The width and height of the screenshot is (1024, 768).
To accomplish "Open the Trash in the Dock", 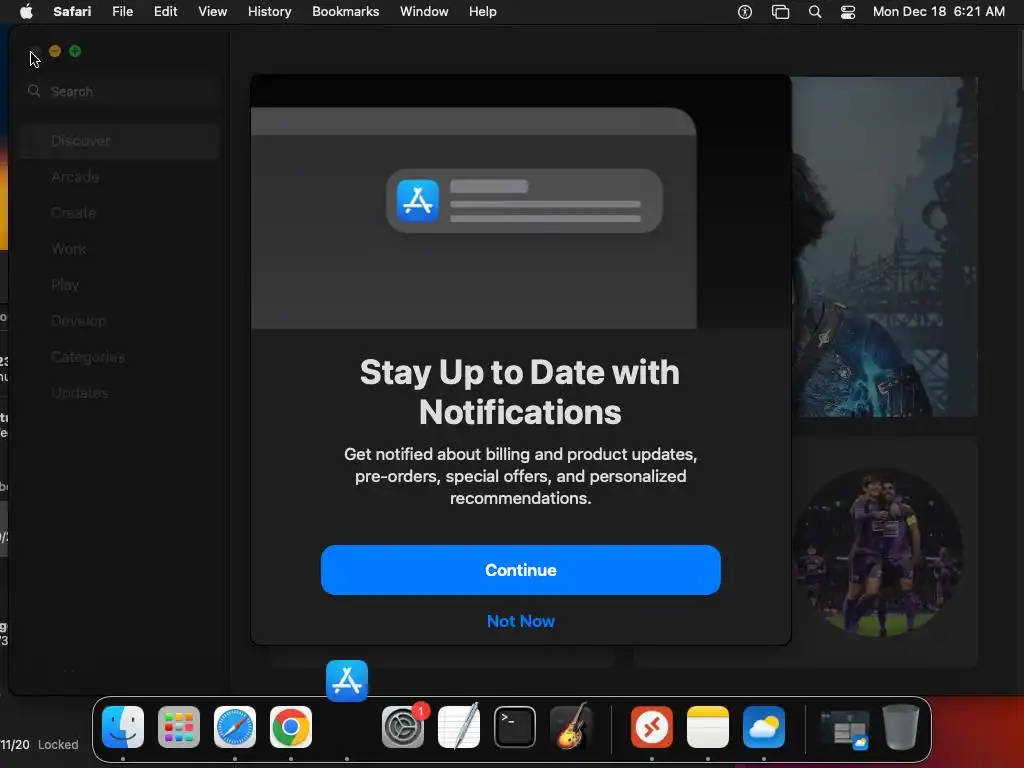I will click(x=901, y=727).
